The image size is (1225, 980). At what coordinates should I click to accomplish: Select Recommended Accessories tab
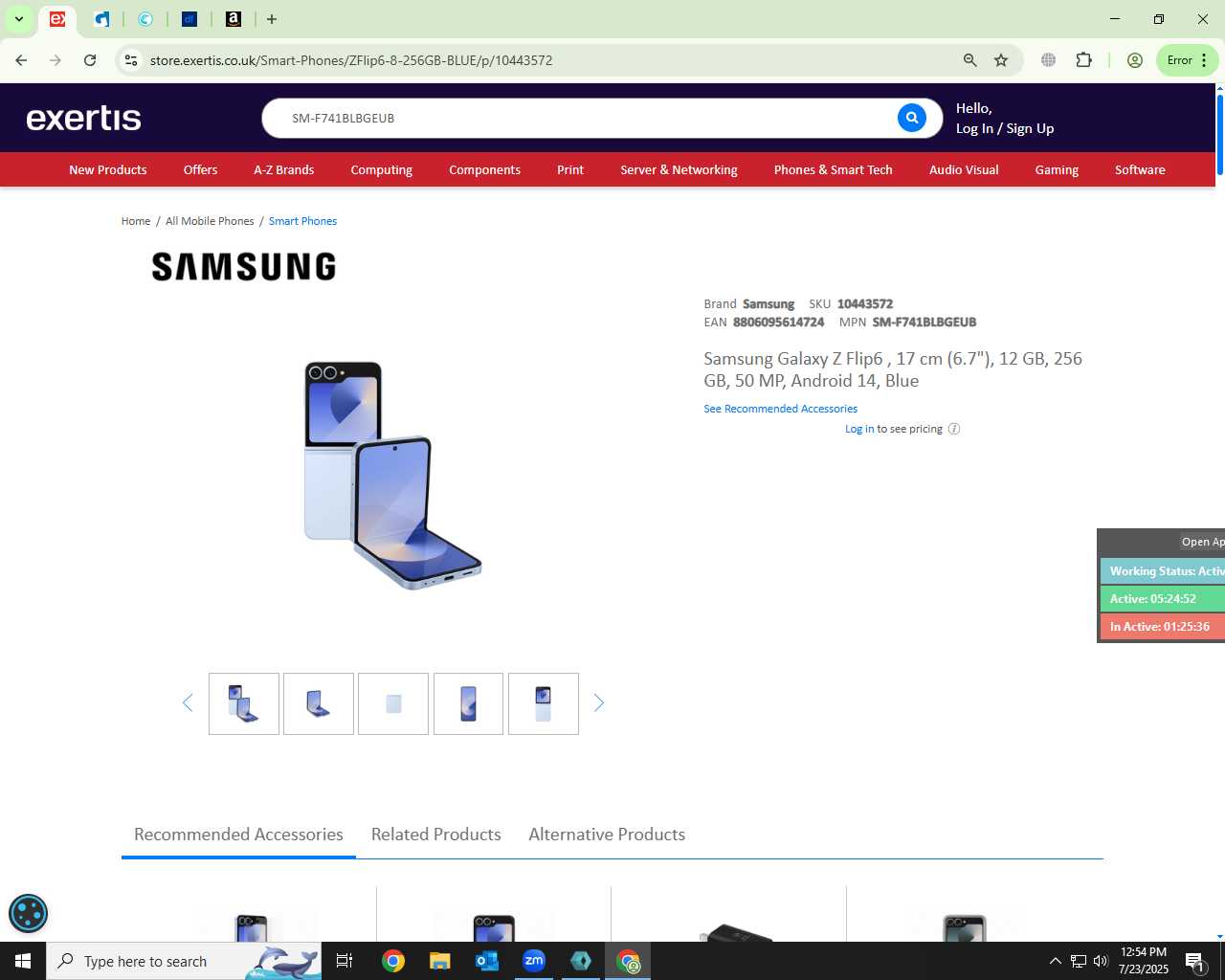click(238, 835)
